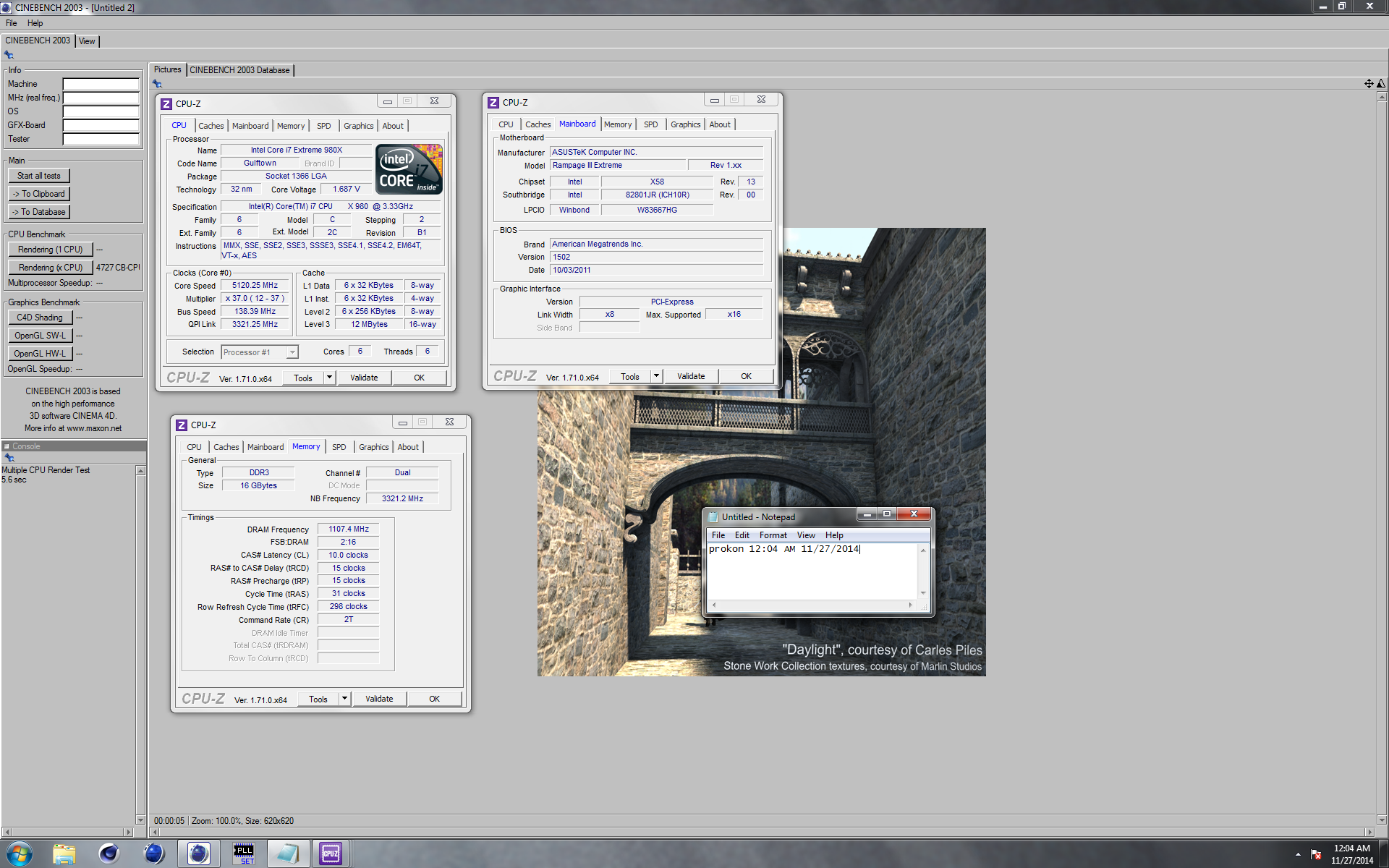Image resolution: width=1389 pixels, height=868 pixels.
Task: Click CPU-Z Z logo in Memory window title
Action: pyautogui.click(x=182, y=425)
